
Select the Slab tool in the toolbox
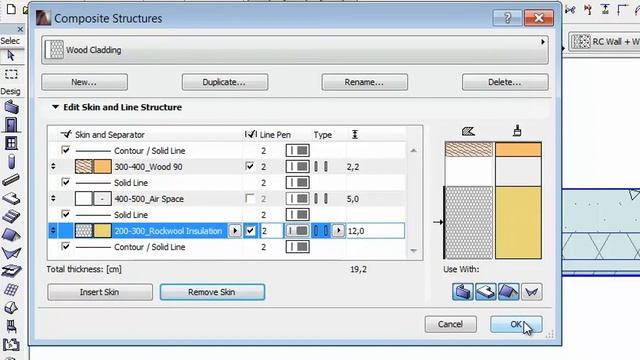pyautogui.click(x=11, y=198)
